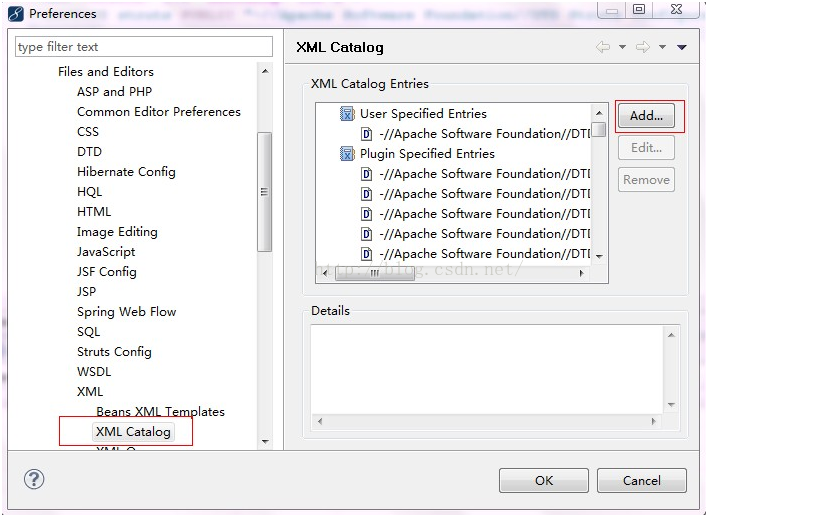Select XML node in the tree
The height and width of the screenshot is (517, 819).
pos(90,392)
